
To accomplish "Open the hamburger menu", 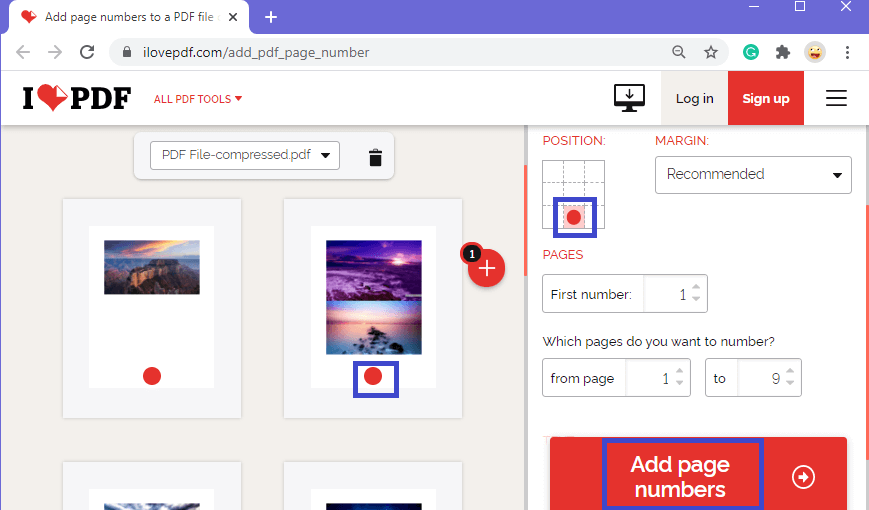I will [x=836, y=98].
